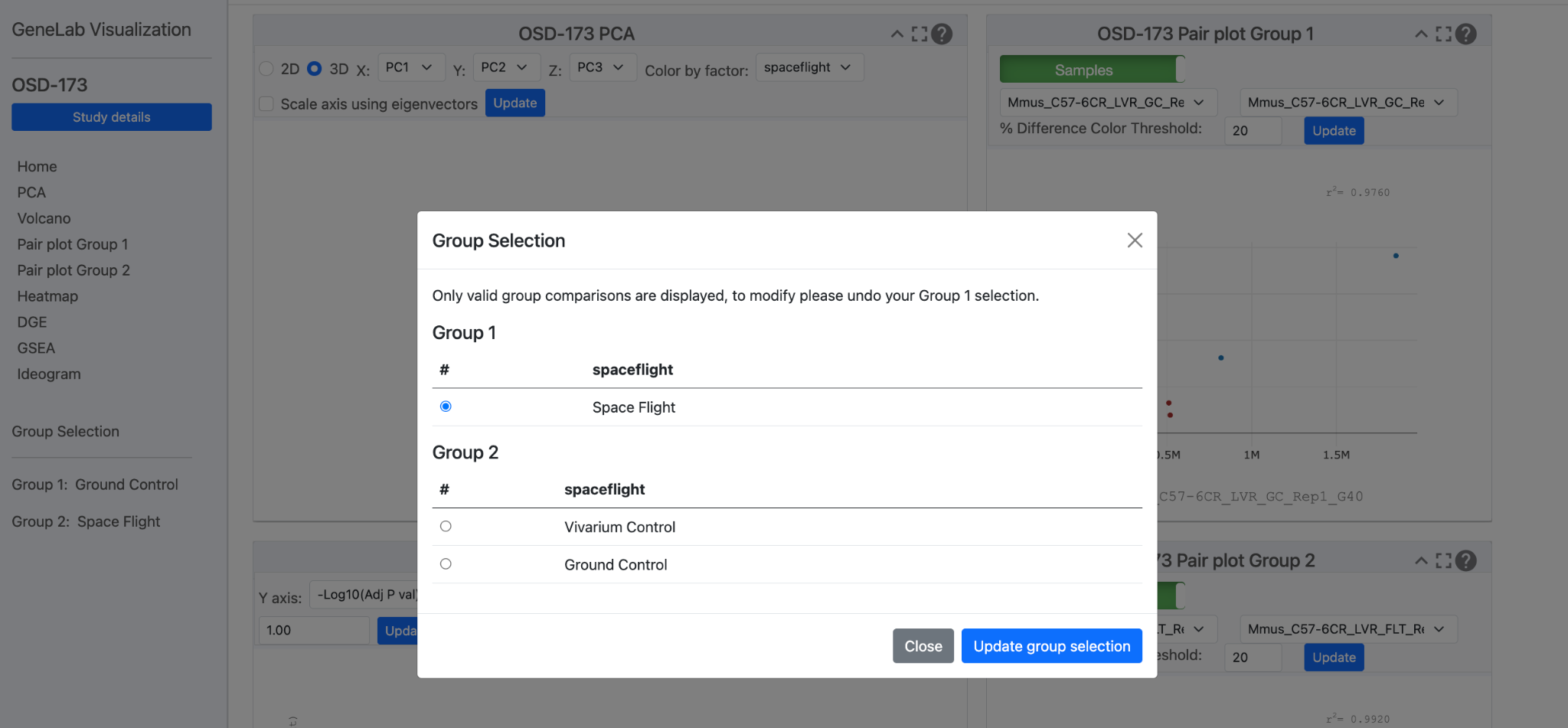This screenshot has height=728, width=1568.
Task: Open Color by factor spaceflight dropdown
Action: tap(809, 67)
